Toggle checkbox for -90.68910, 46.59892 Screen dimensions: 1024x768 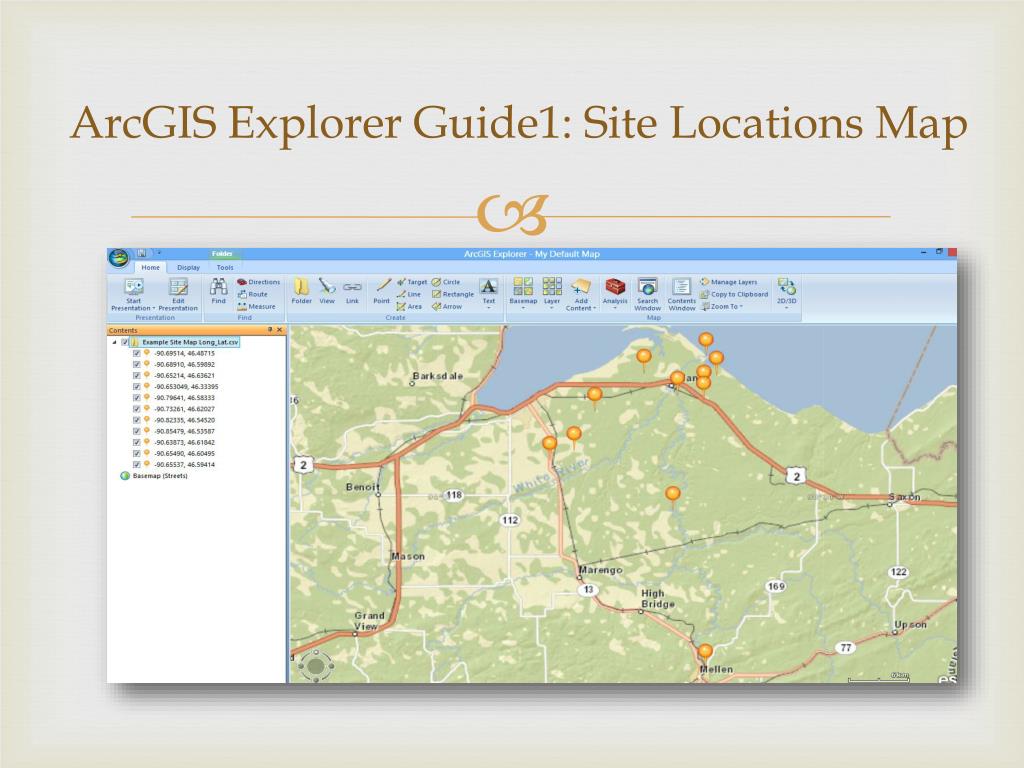click(x=136, y=364)
